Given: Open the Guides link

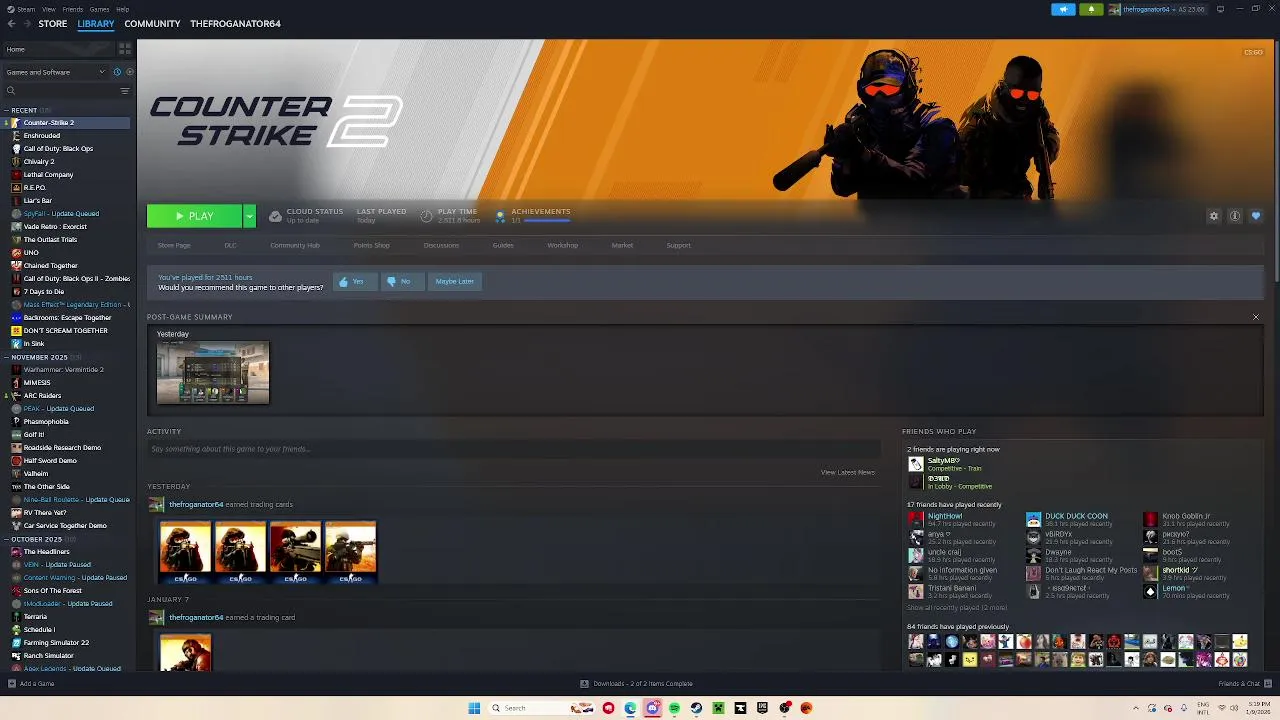Looking at the screenshot, I should [x=503, y=245].
